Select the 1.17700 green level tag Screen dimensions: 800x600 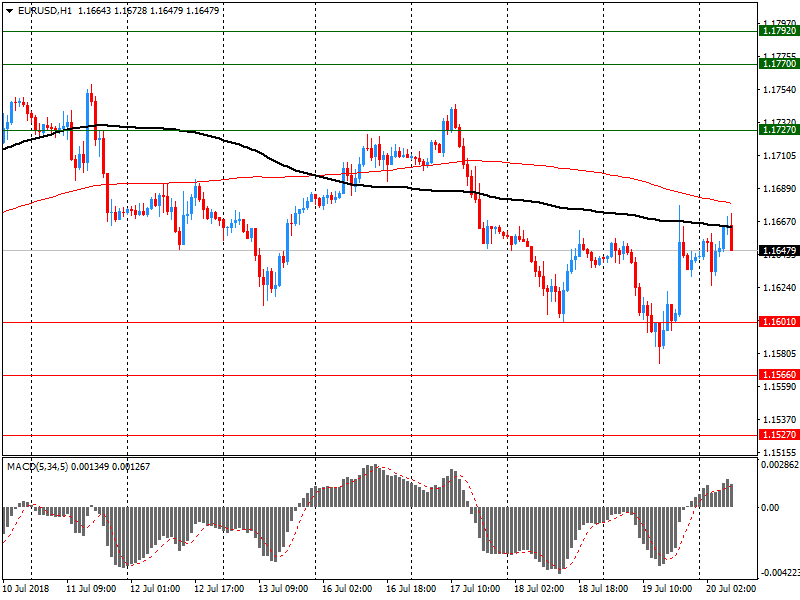pos(779,64)
